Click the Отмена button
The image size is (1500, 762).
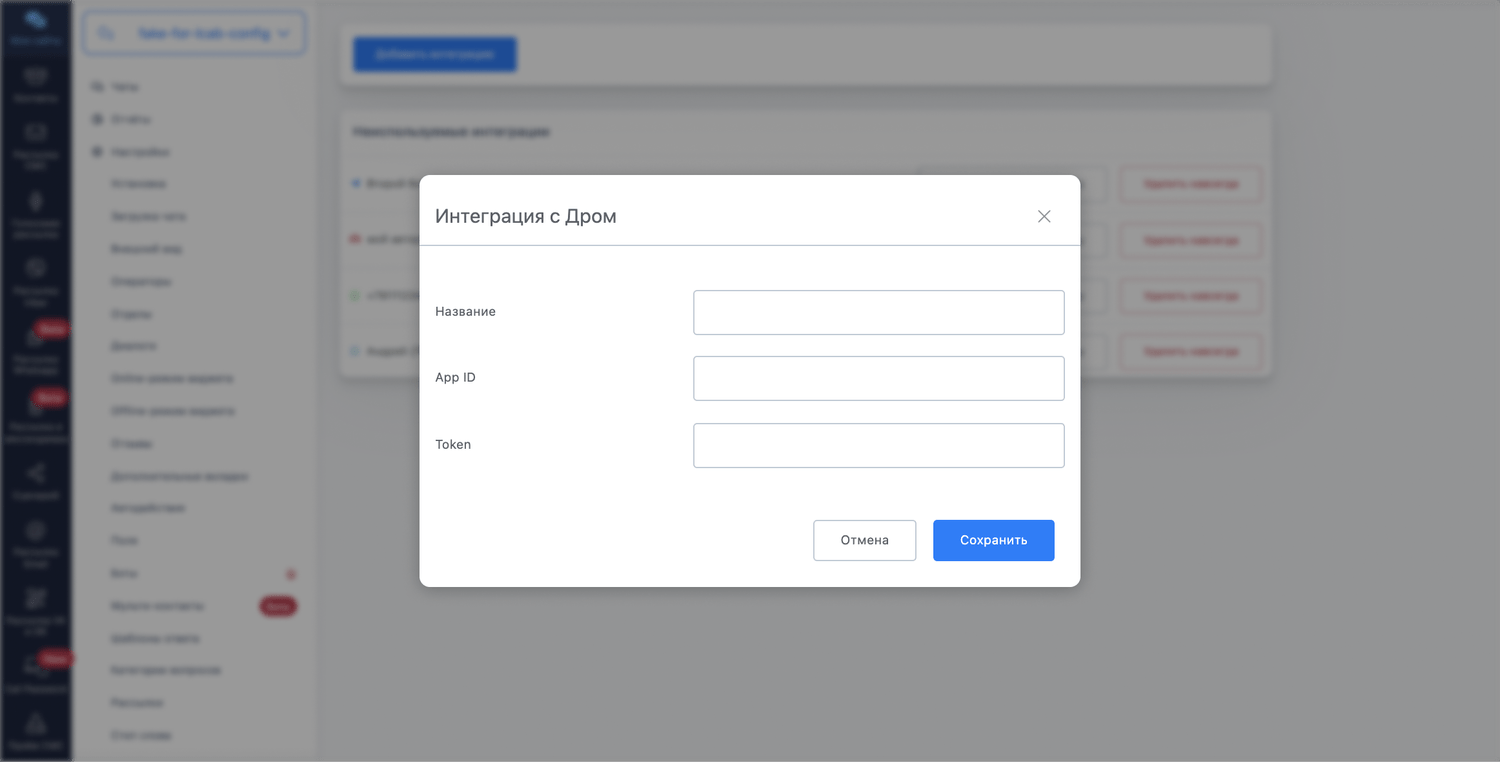[x=865, y=540]
